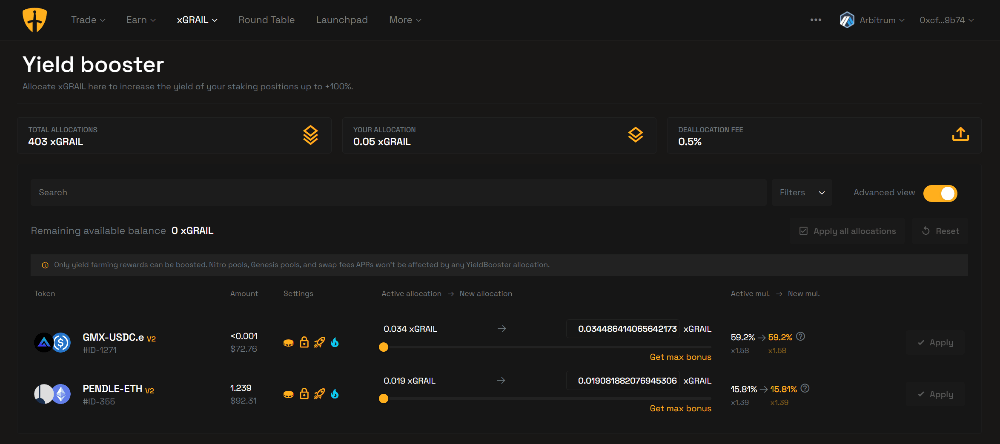This screenshot has height=444, width=1000.
Task: Click the Apply all allocations button
Action: [848, 231]
